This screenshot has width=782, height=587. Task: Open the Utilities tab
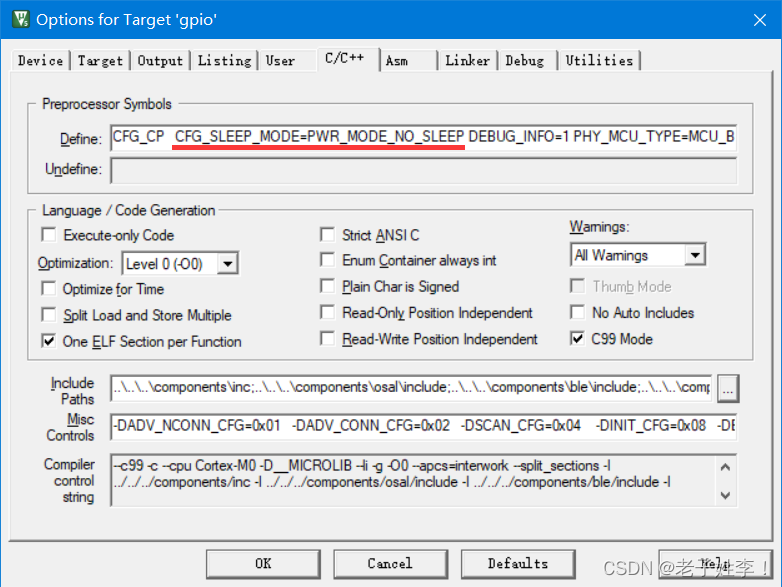pos(599,61)
